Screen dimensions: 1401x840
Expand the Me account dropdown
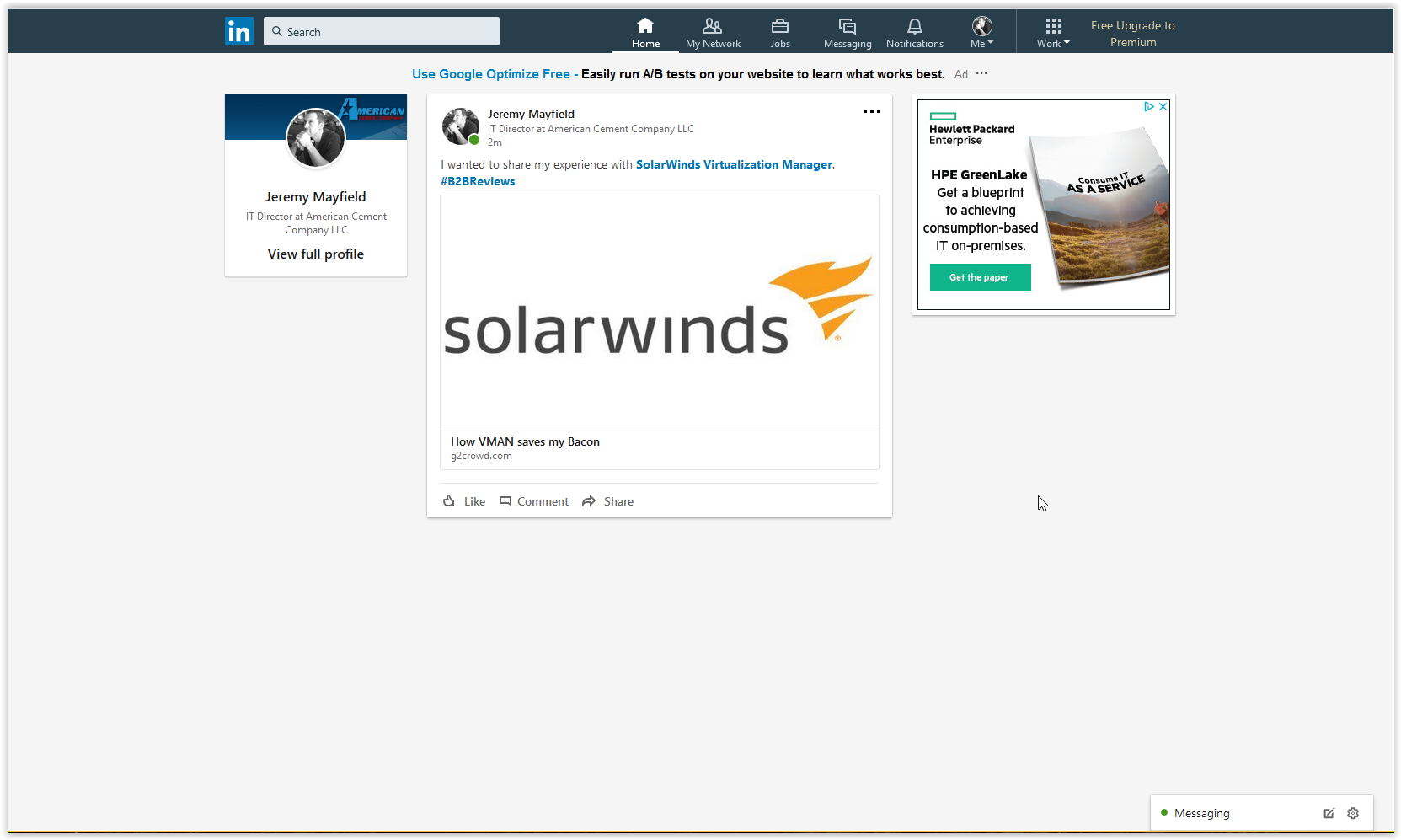click(982, 33)
